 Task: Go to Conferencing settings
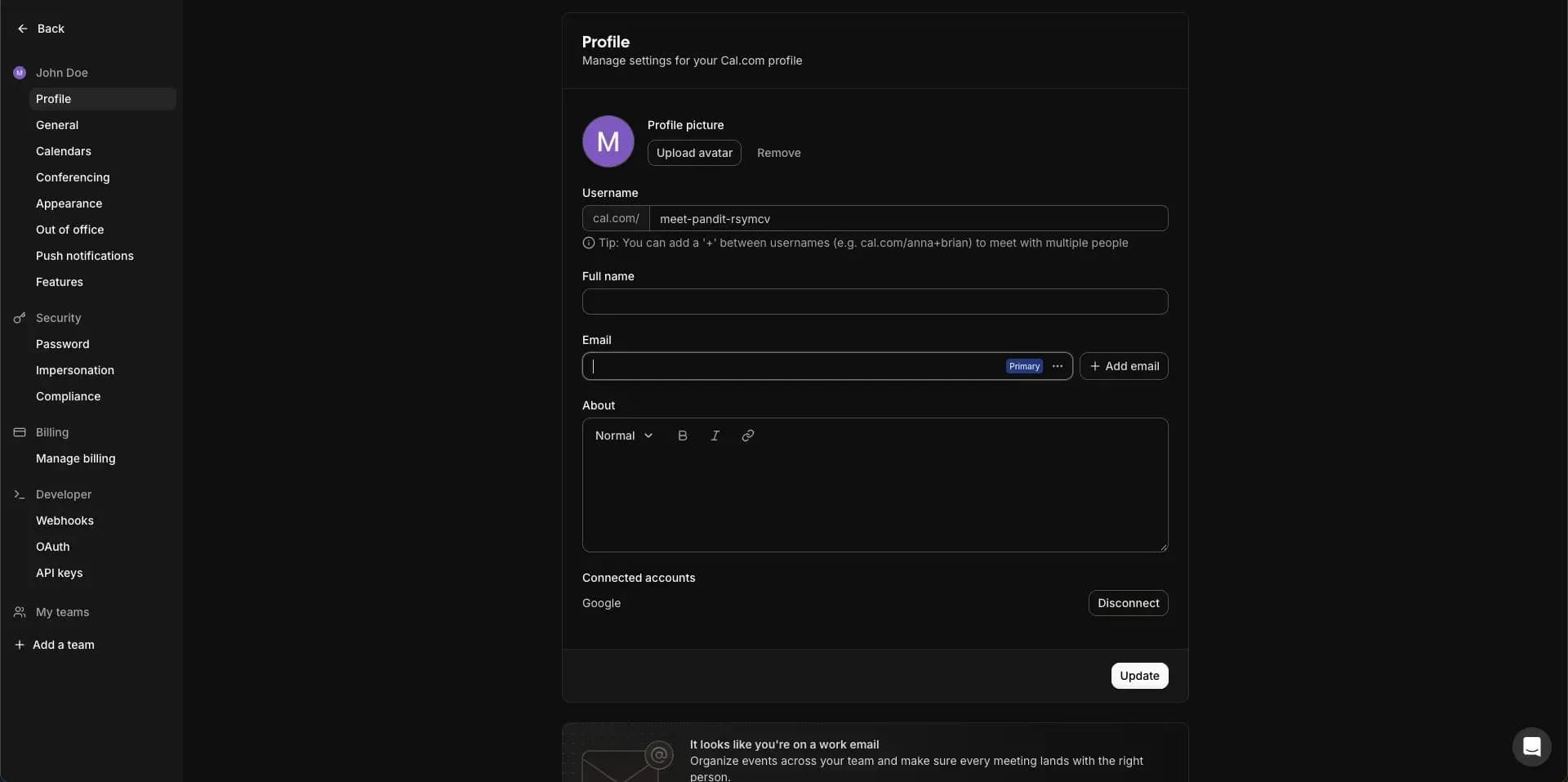[x=73, y=177]
